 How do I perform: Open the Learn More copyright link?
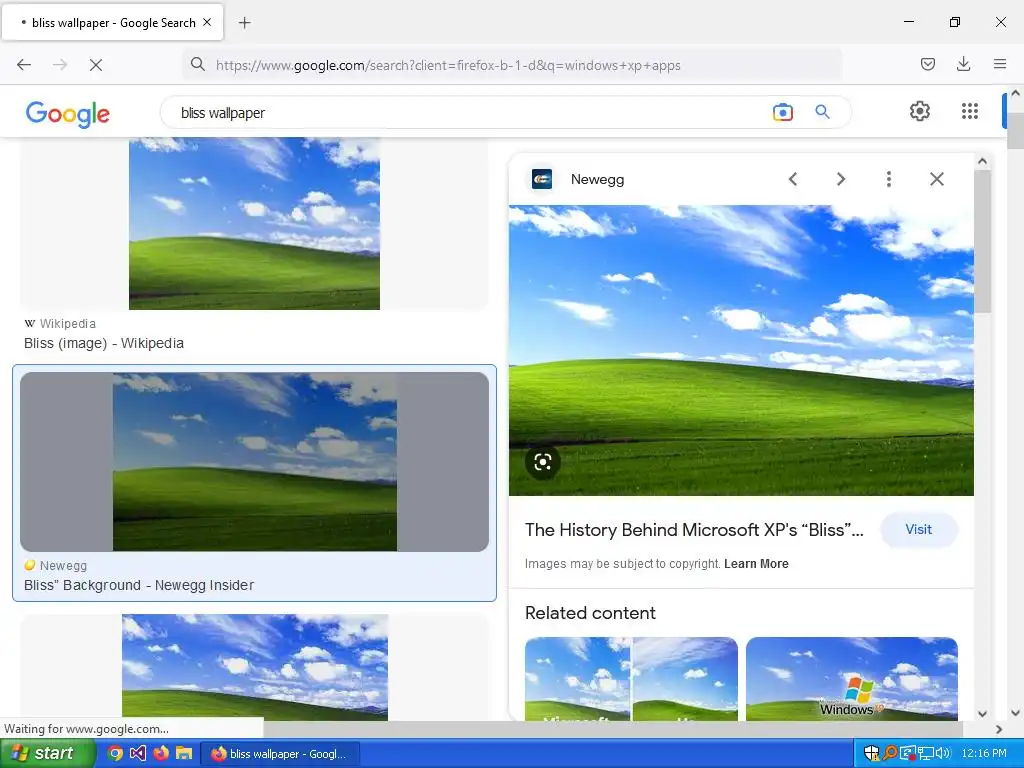756,564
